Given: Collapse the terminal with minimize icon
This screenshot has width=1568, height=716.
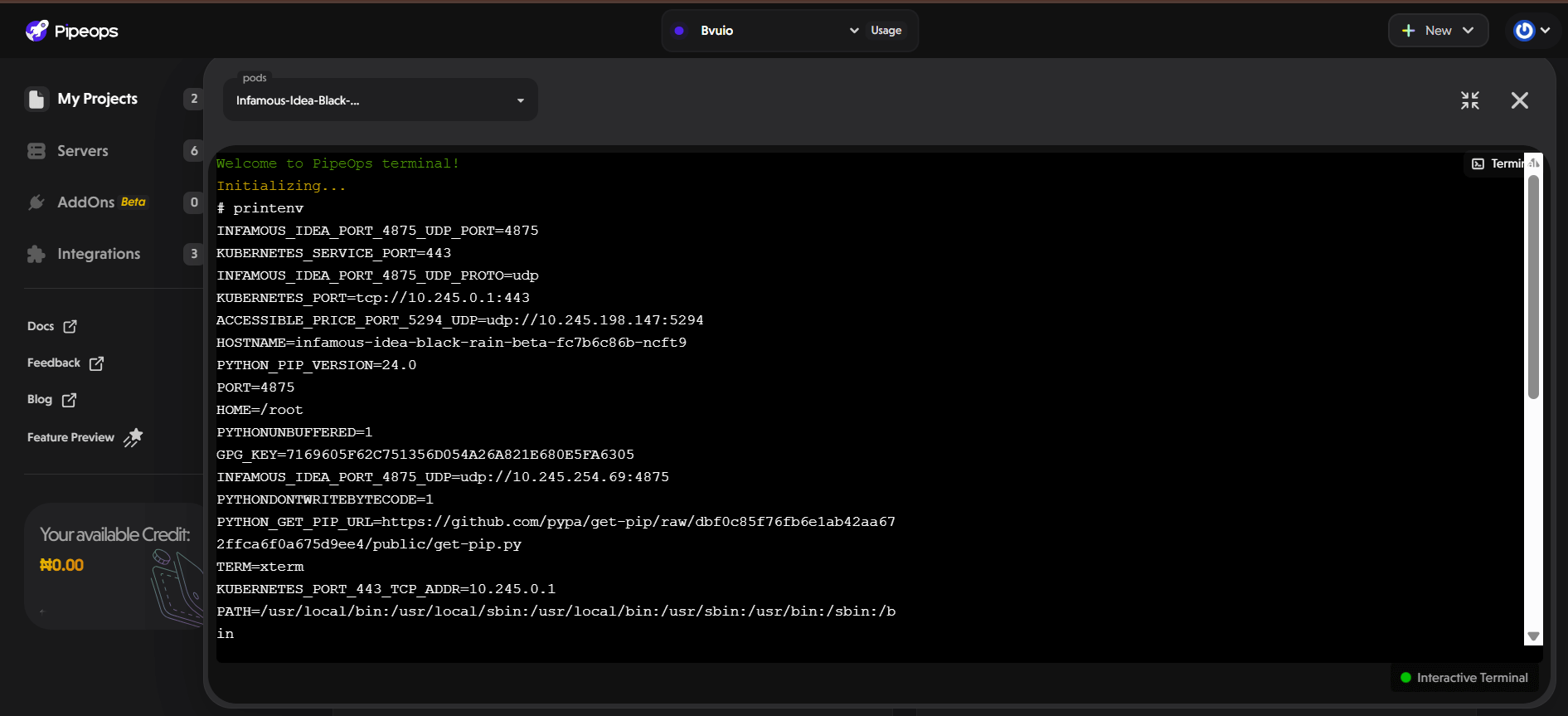Looking at the screenshot, I should (x=1470, y=100).
